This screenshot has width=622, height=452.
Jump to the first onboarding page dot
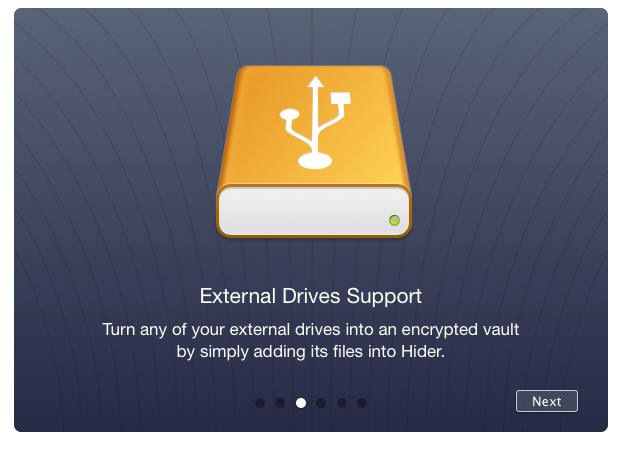pyautogui.click(x=260, y=403)
